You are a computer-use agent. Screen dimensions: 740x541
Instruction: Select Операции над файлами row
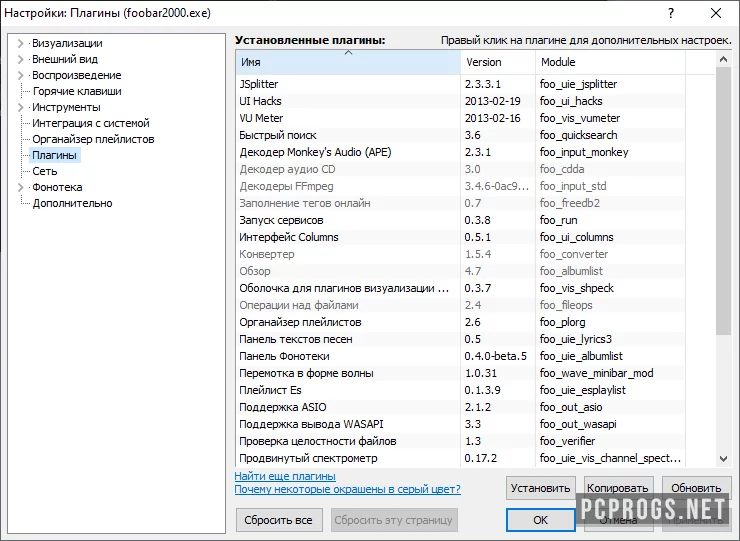pos(460,305)
